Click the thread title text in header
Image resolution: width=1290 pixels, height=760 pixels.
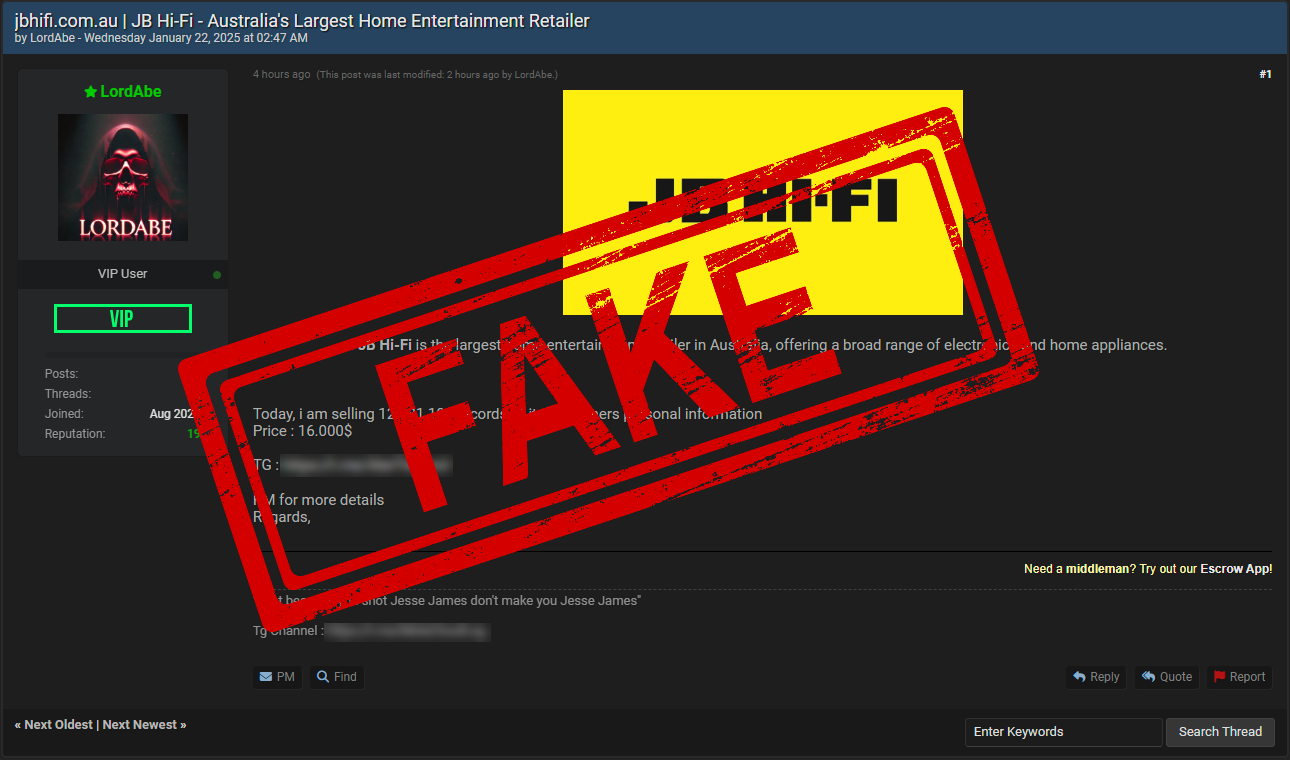(x=302, y=21)
